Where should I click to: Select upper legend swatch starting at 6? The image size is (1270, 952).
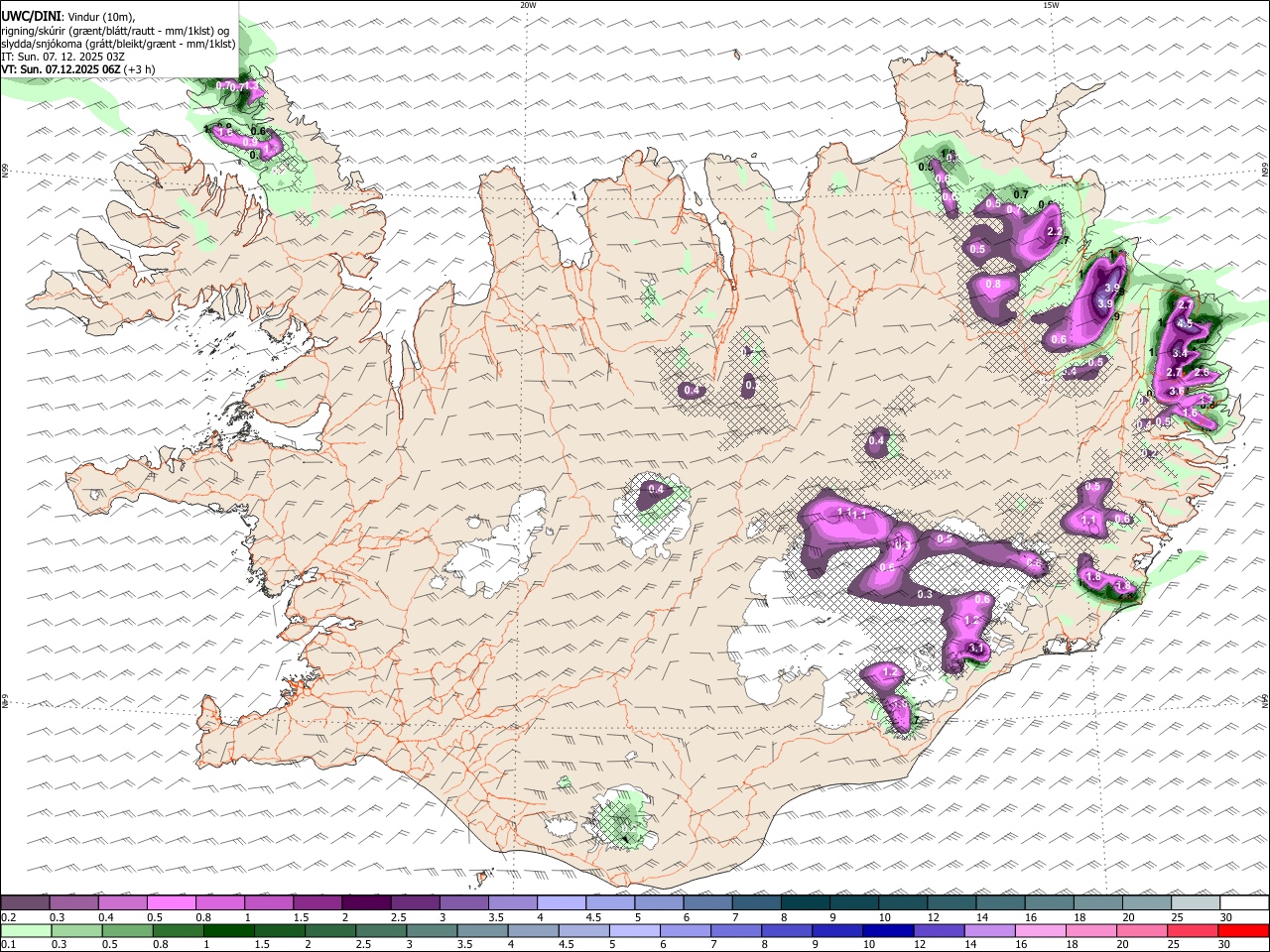[x=706, y=902]
